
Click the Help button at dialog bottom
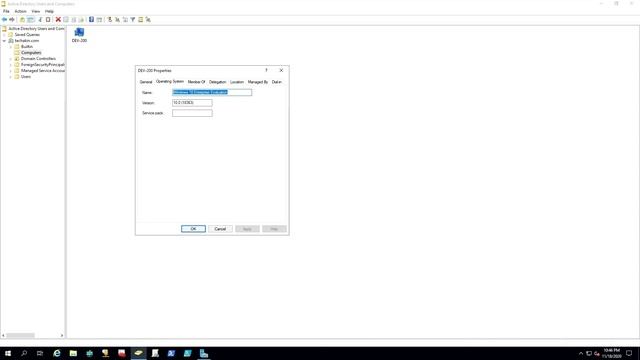click(x=274, y=229)
